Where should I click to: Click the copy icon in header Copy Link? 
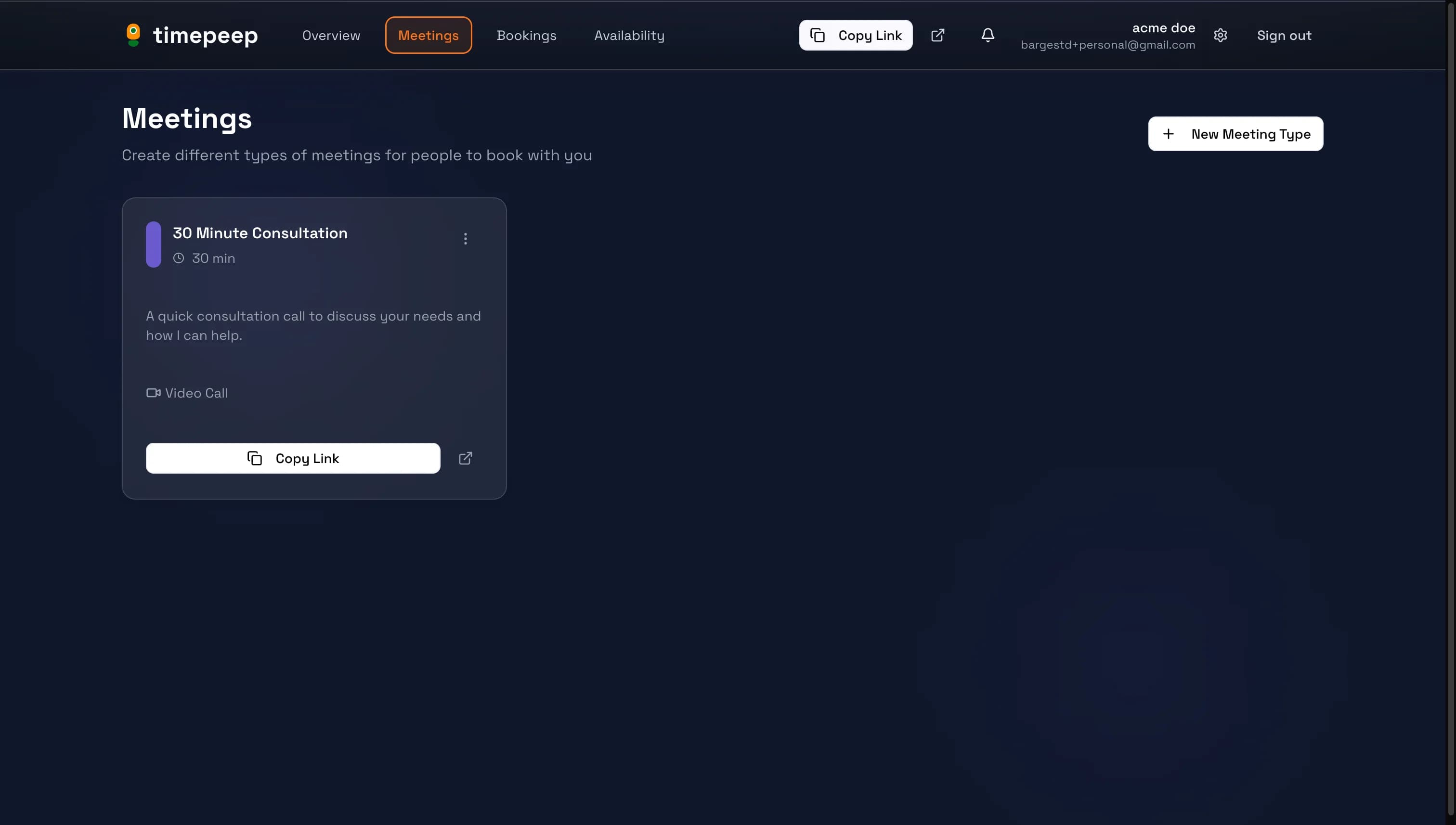pyautogui.click(x=817, y=35)
